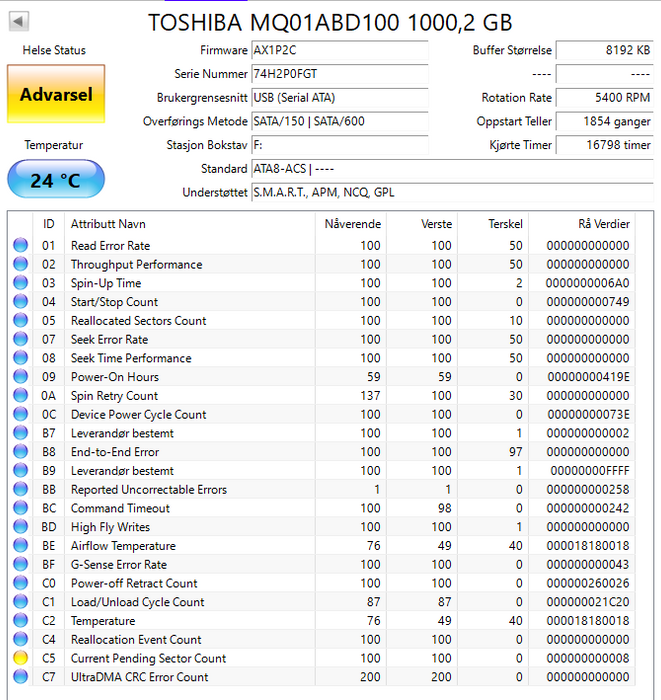Click the previous disk arrow button
Image resolution: width=661 pixels, height=700 pixels.
coord(19,21)
